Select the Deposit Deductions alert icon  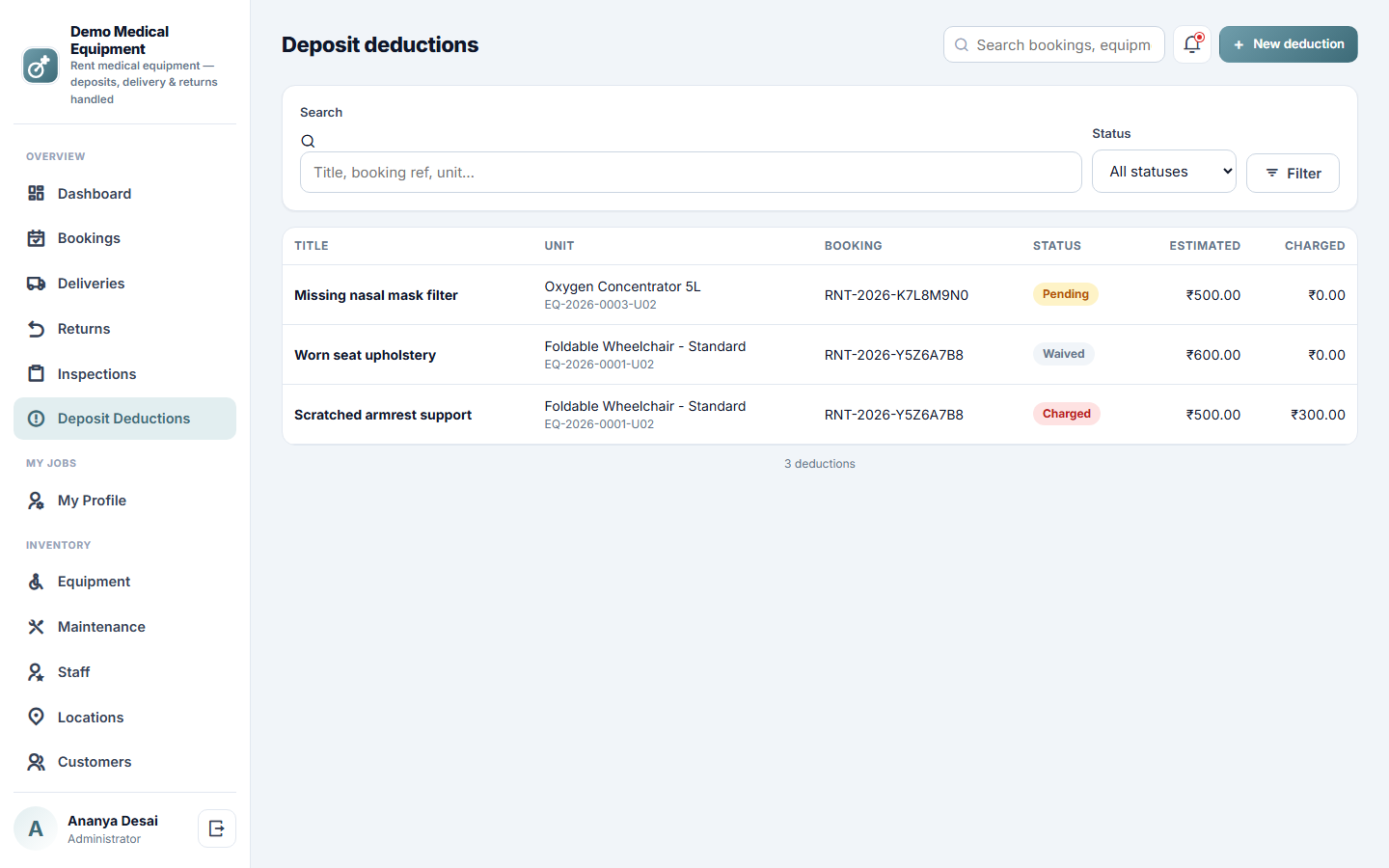tap(36, 419)
